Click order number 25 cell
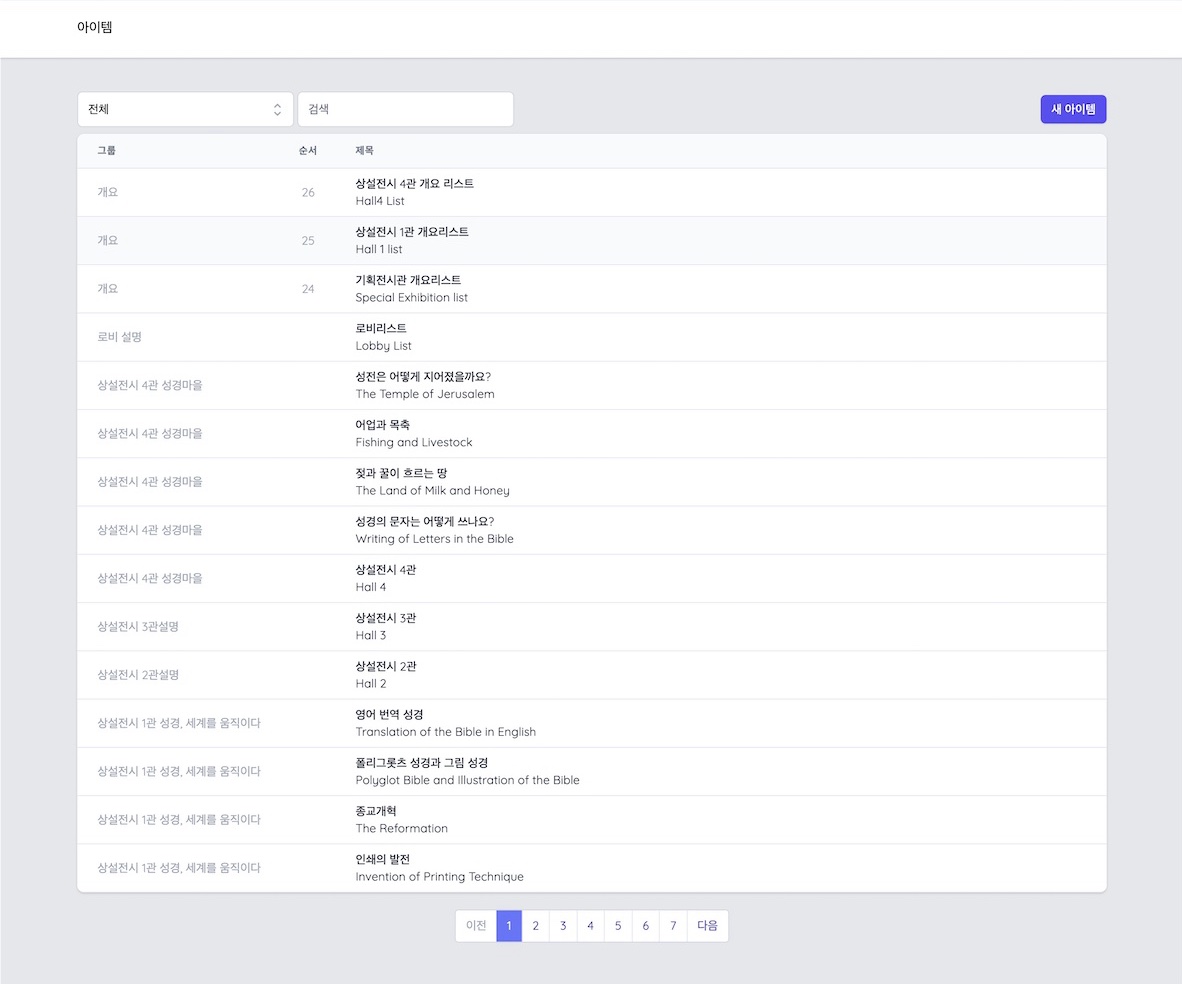 (x=308, y=241)
